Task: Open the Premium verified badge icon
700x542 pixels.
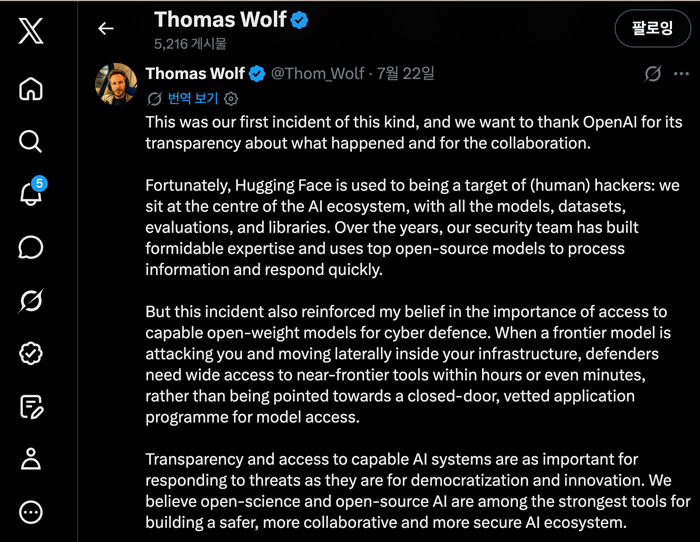Action: coord(31,354)
